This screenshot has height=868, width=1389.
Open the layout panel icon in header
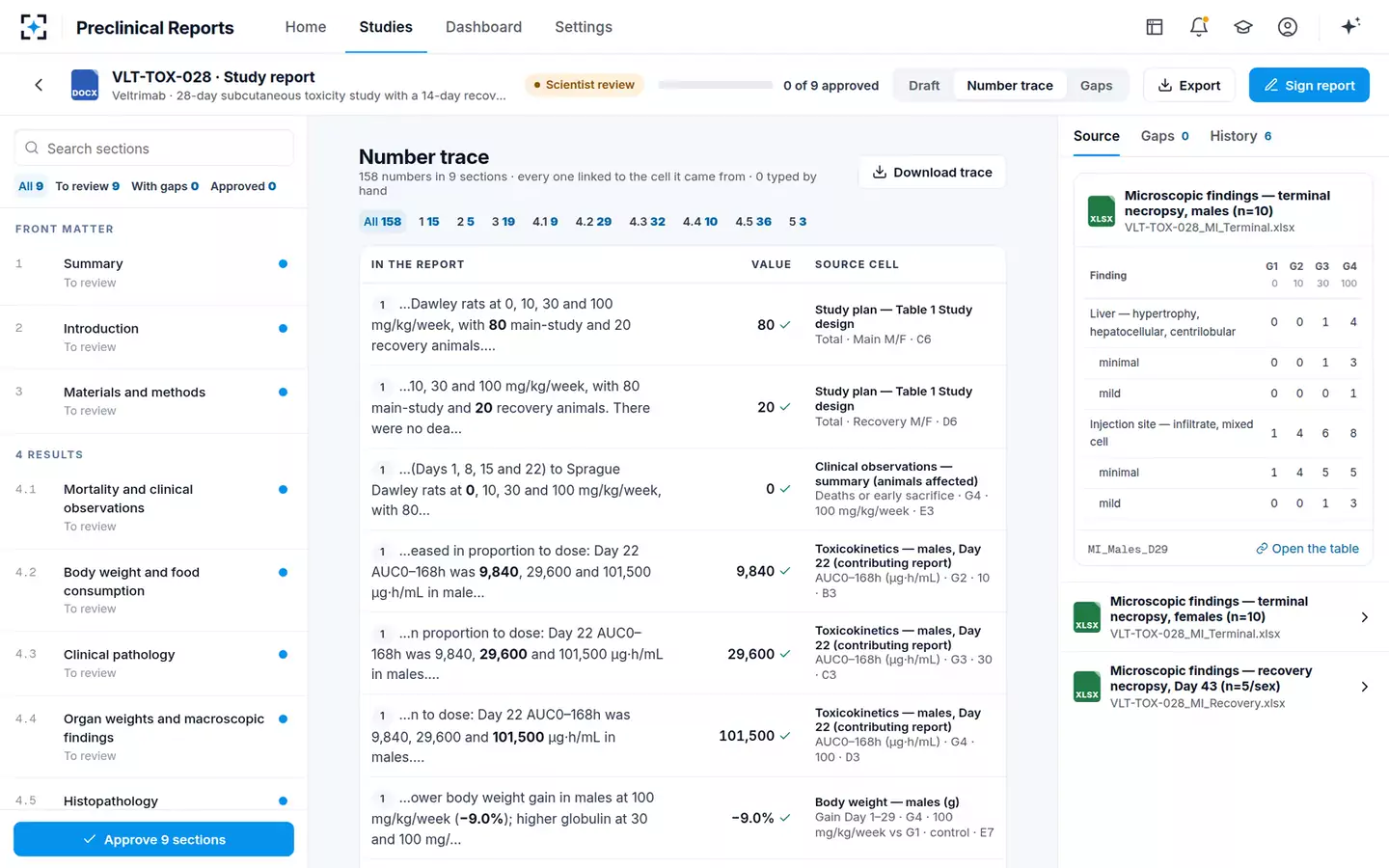1155,27
